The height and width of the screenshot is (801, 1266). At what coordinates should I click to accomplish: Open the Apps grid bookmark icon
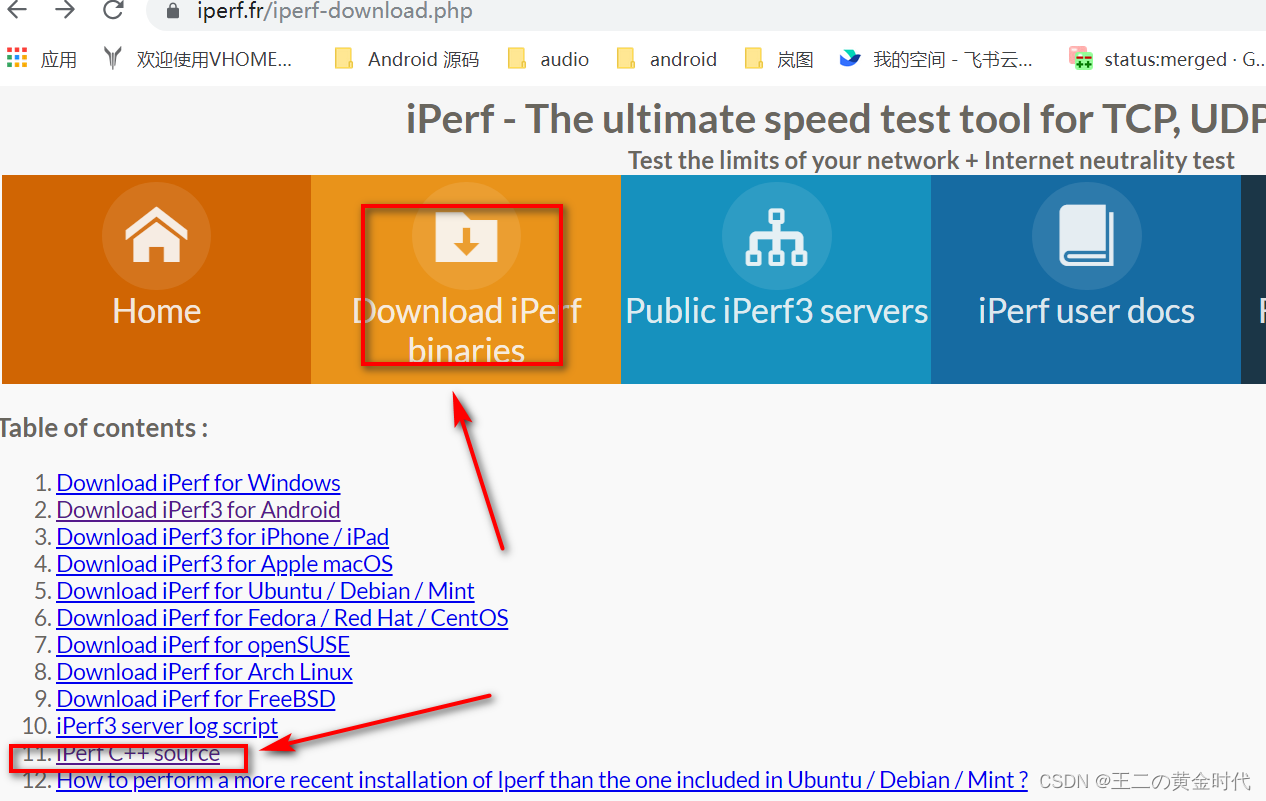click(x=17, y=58)
